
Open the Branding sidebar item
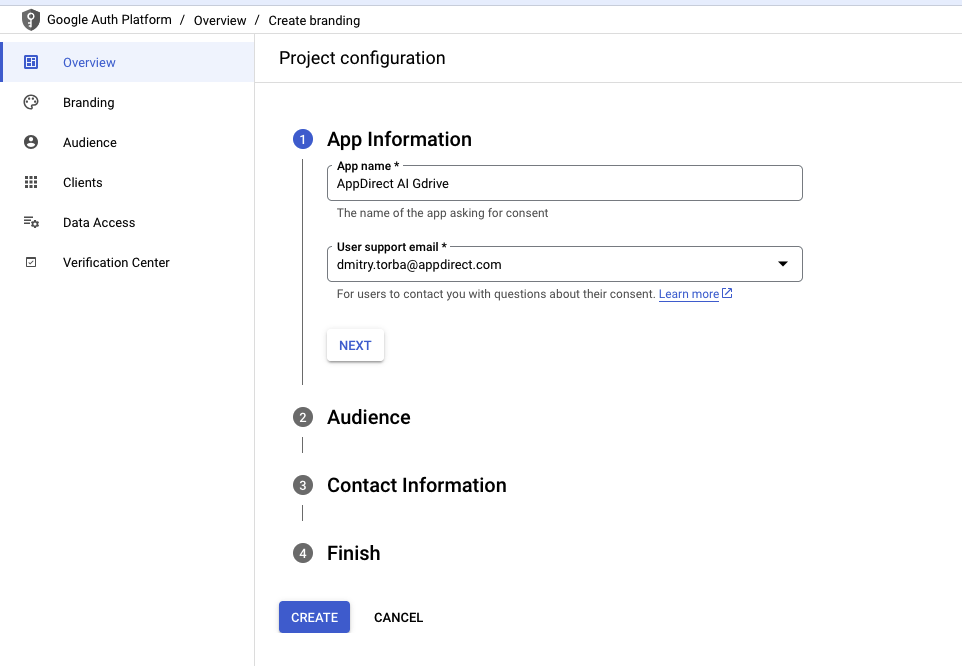coord(128,102)
